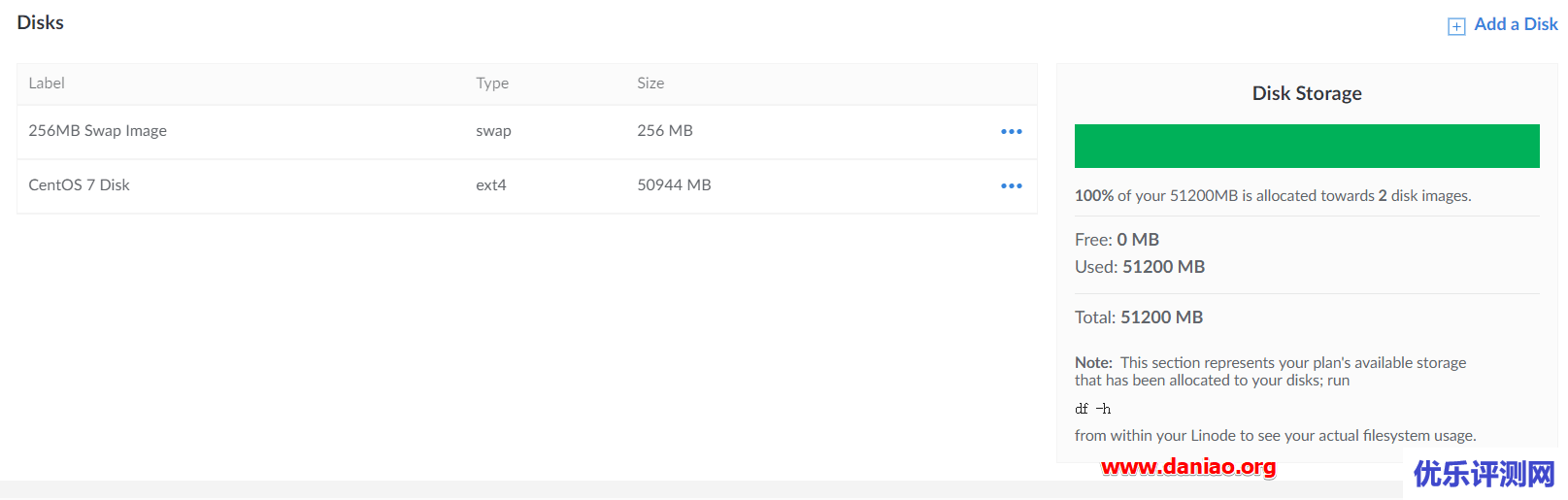1568x500 pixels.
Task: Click the 256 MB size value
Action: (665, 131)
